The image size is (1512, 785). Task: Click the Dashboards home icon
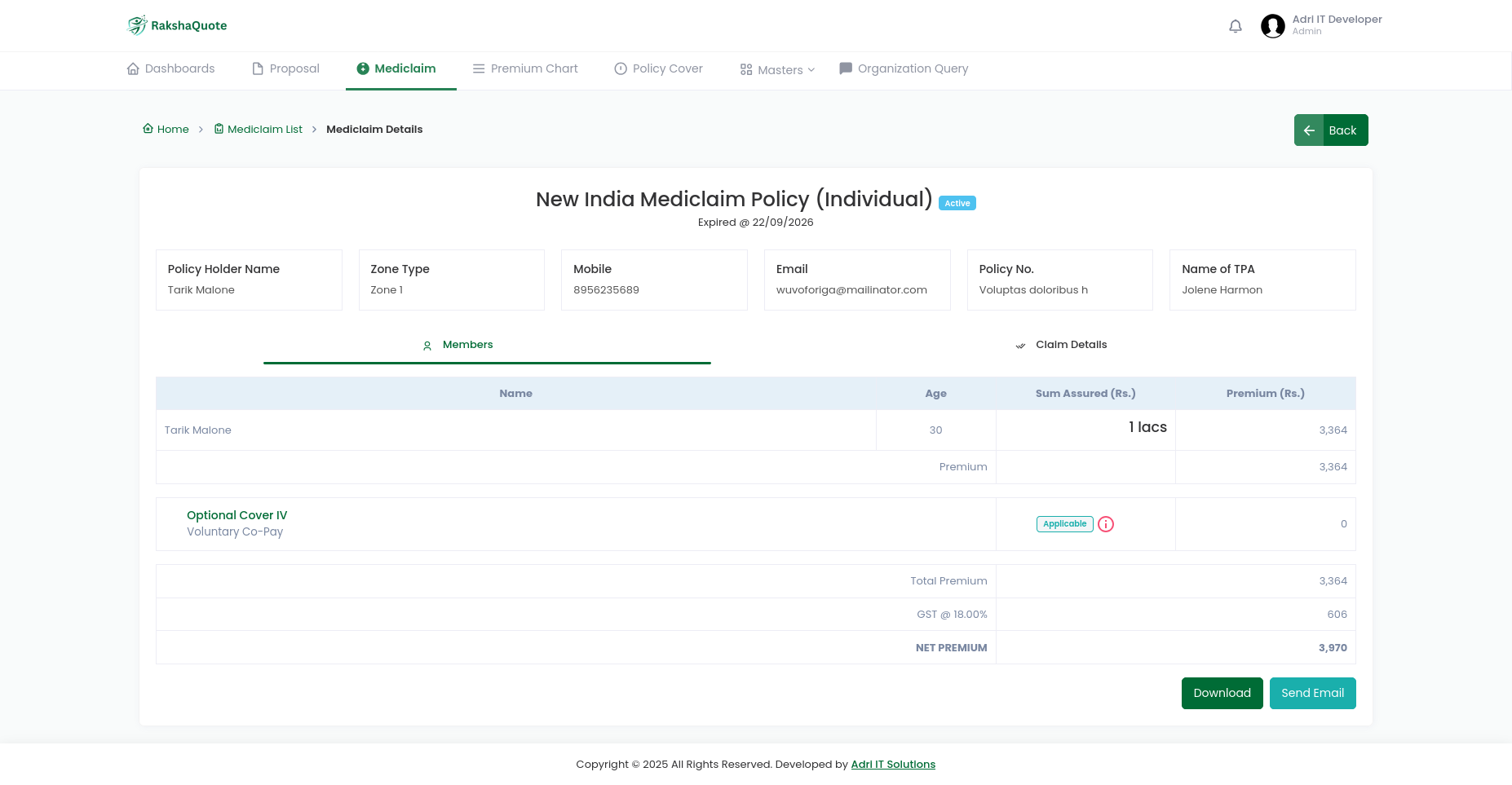click(133, 68)
